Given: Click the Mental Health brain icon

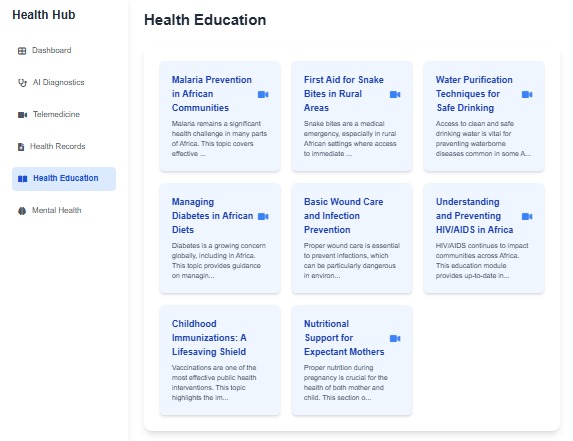Looking at the screenshot, I should pyautogui.click(x=22, y=211).
